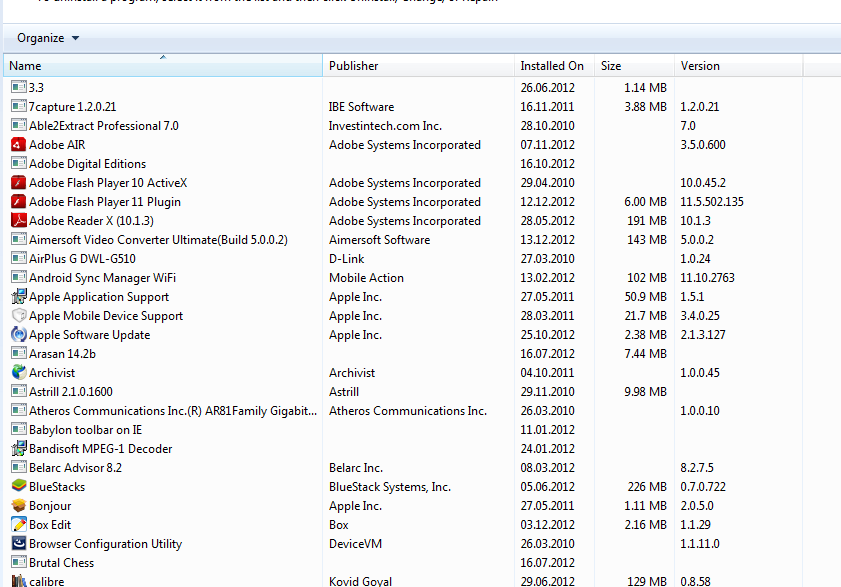The height and width of the screenshot is (587, 841).
Task: Select Apple Software Update entry
Action: pyautogui.click(x=90, y=335)
